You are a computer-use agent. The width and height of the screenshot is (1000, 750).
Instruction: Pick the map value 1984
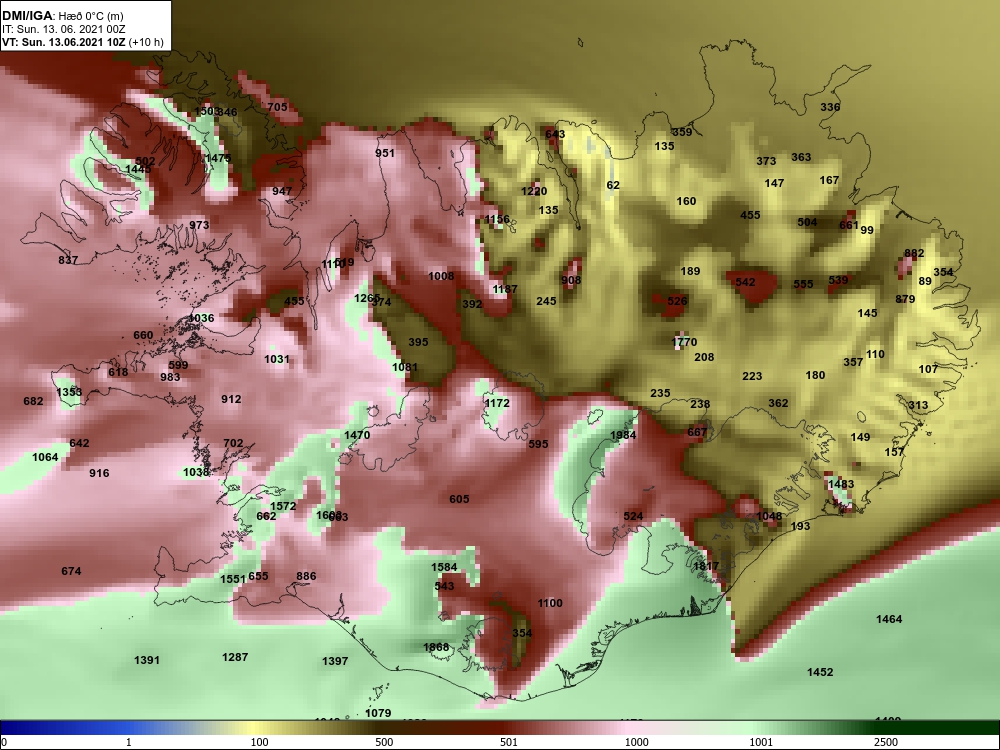coord(623,436)
